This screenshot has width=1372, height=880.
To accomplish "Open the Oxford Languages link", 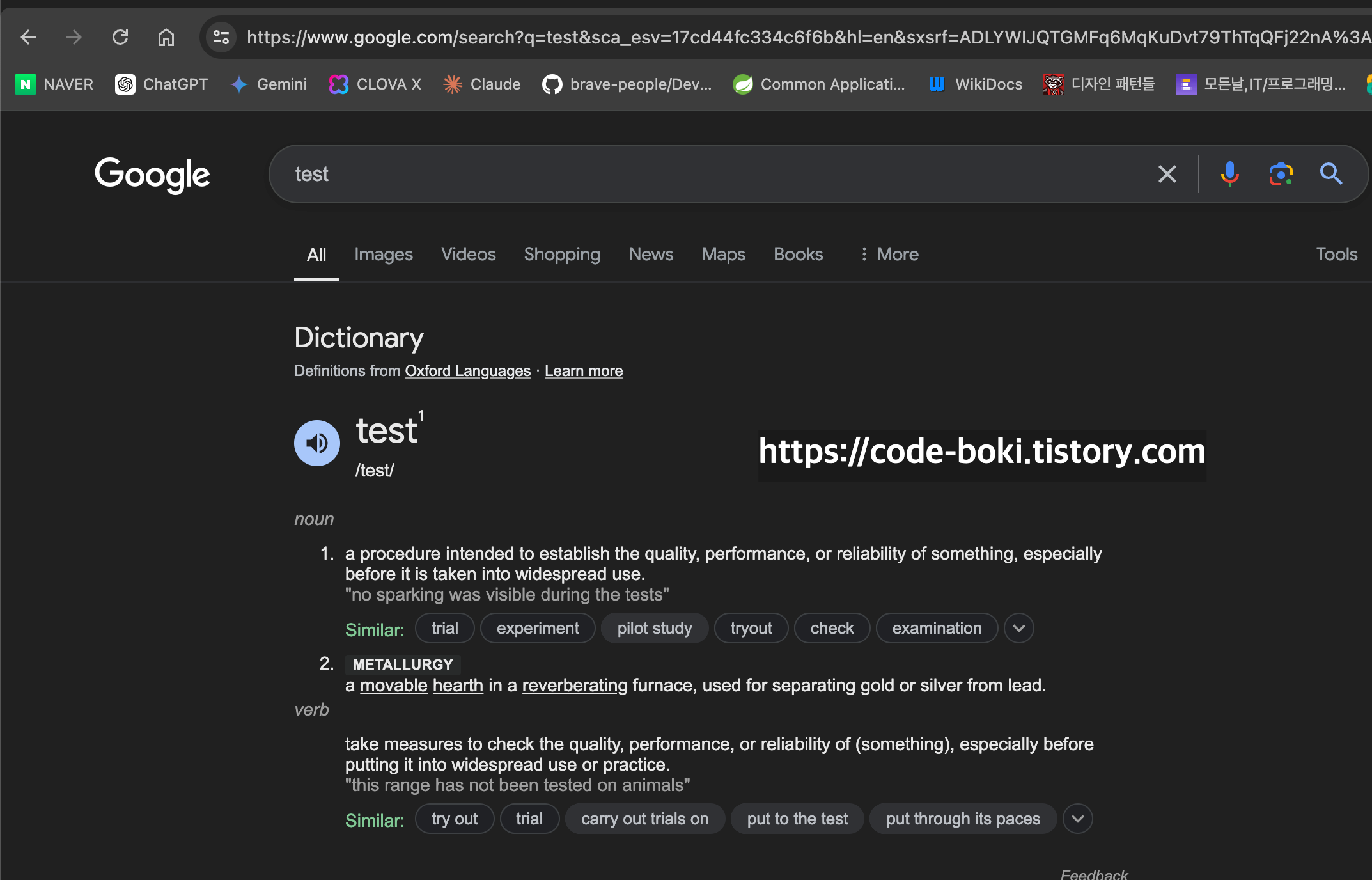I will [467, 371].
